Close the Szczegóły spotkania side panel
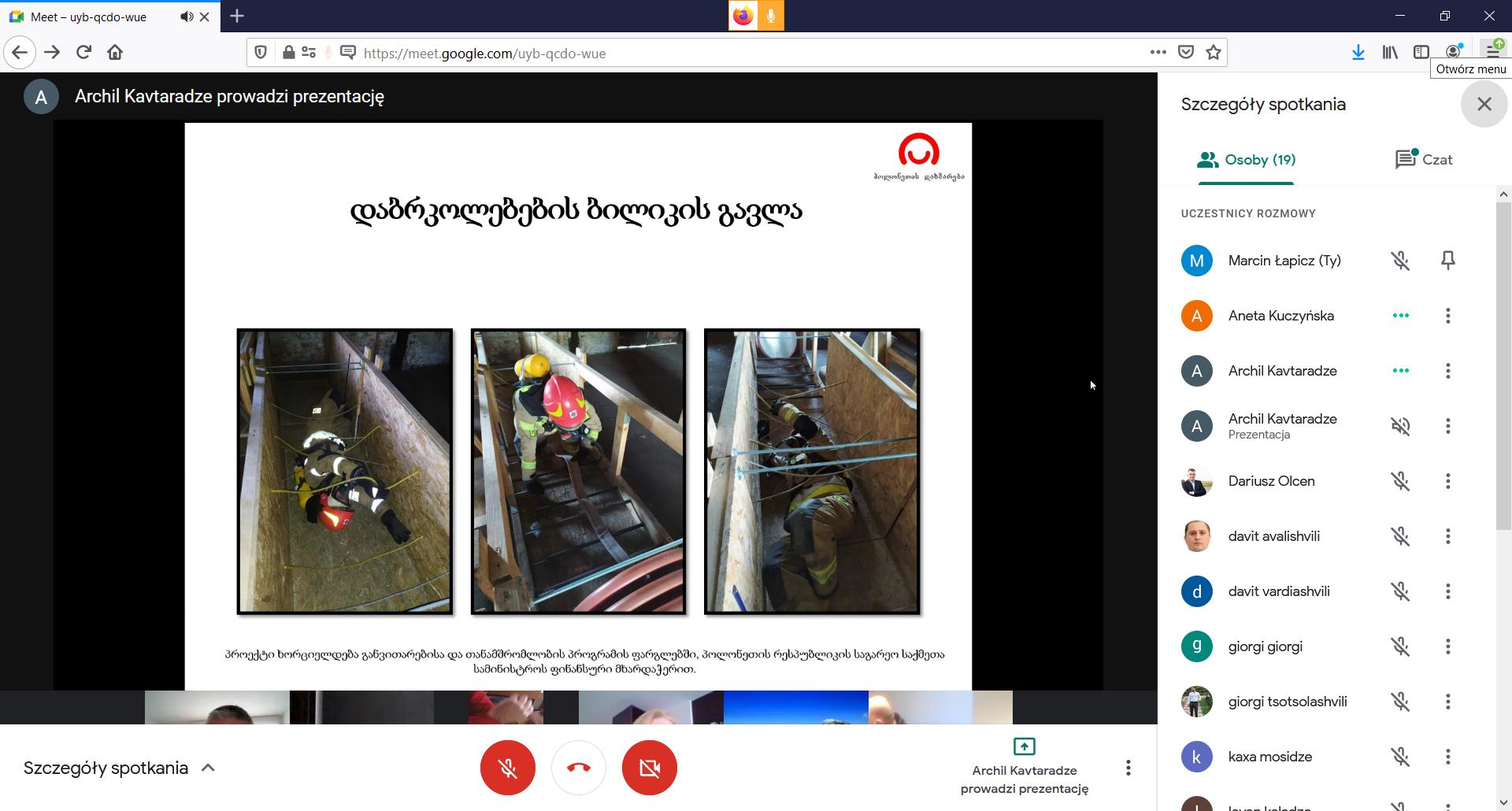This screenshot has width=1512, height=811. 1484,104
